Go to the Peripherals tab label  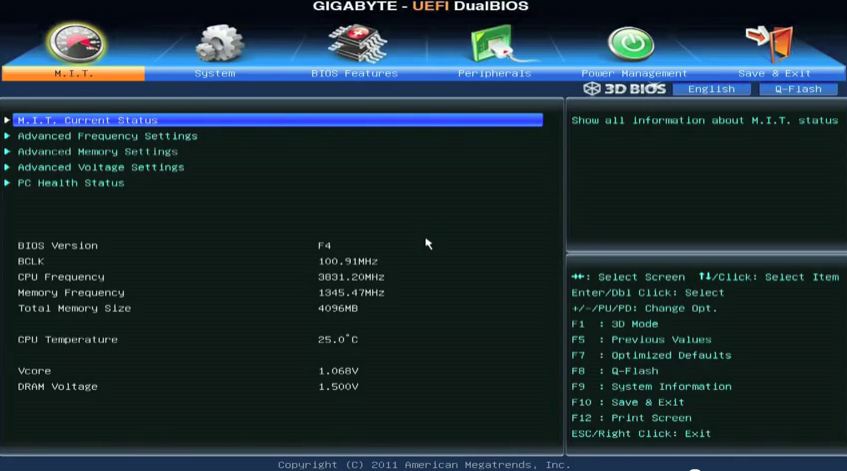click(x=493, y=73)
